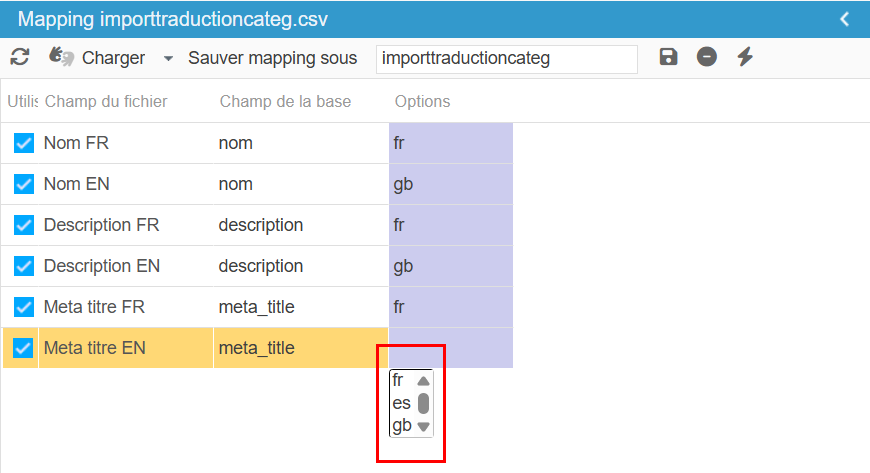Uncheck the Nom FR row checkbox

point(24,143)
